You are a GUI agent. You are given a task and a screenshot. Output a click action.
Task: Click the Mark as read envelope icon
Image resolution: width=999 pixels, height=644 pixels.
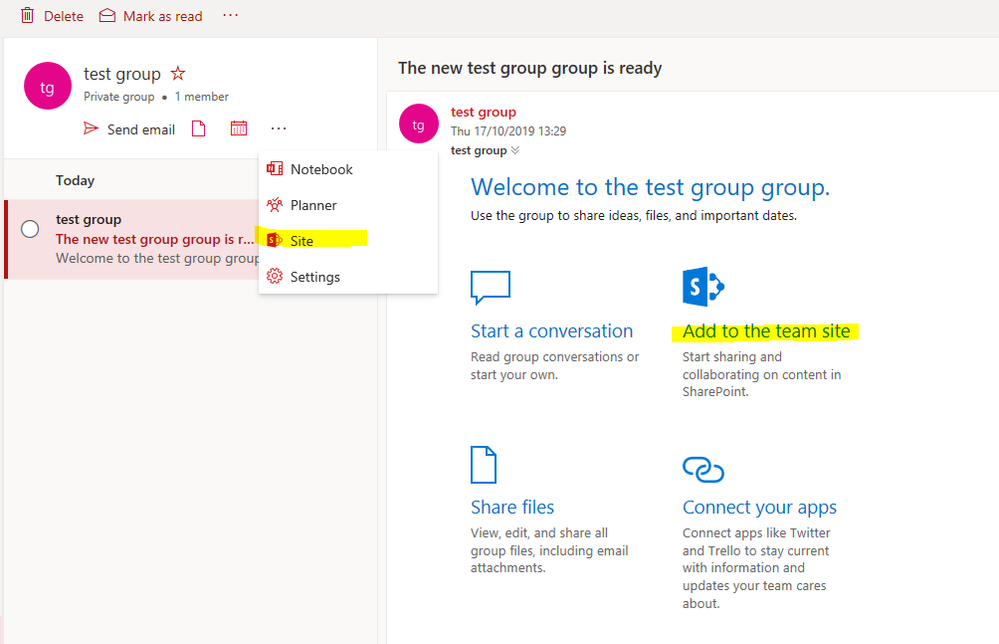(x=107, y=15)
